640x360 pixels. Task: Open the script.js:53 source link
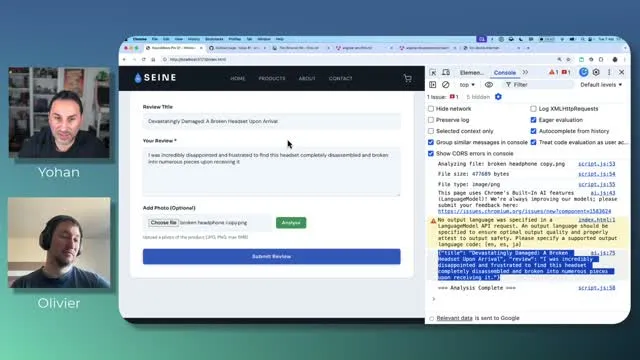(596, 164)
